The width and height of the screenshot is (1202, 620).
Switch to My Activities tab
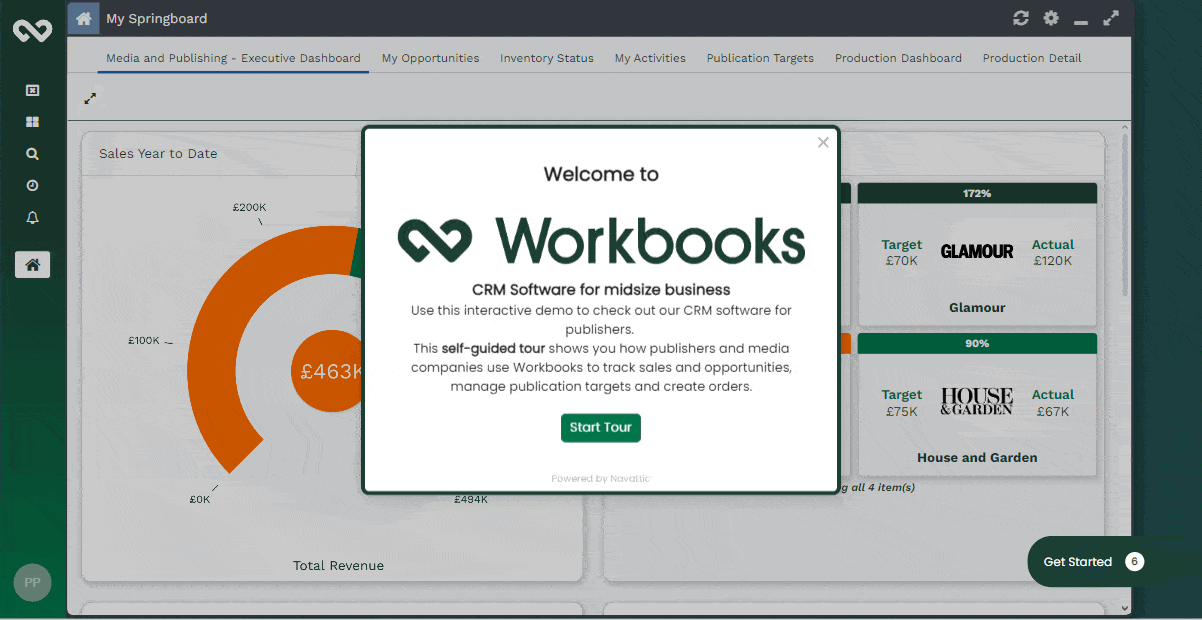(x=650, y=58)
